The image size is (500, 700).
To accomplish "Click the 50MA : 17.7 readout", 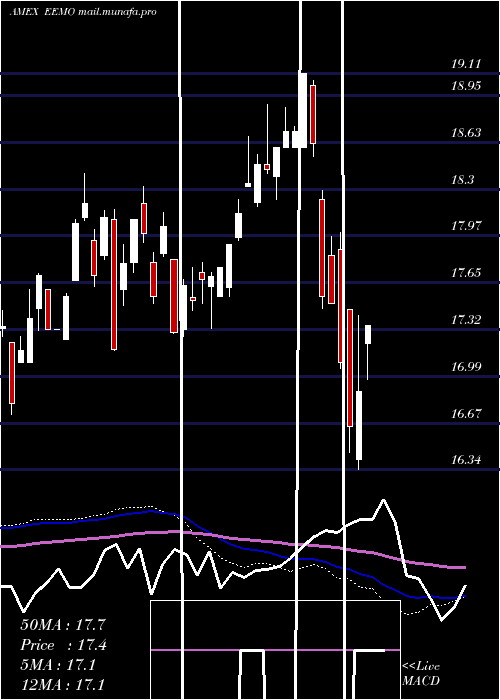I will pyautogui.click(x=63, y=625).
